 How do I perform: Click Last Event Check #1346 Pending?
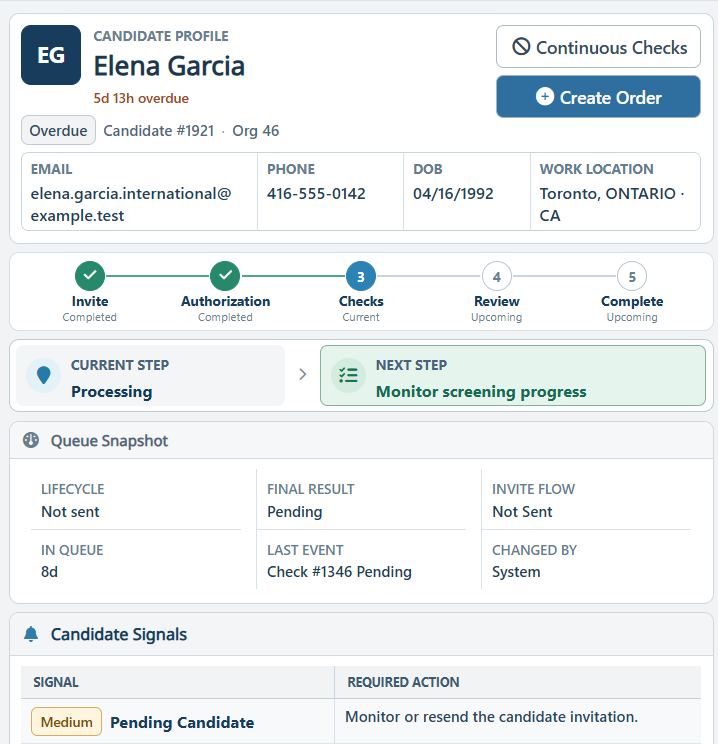point(339,572)
